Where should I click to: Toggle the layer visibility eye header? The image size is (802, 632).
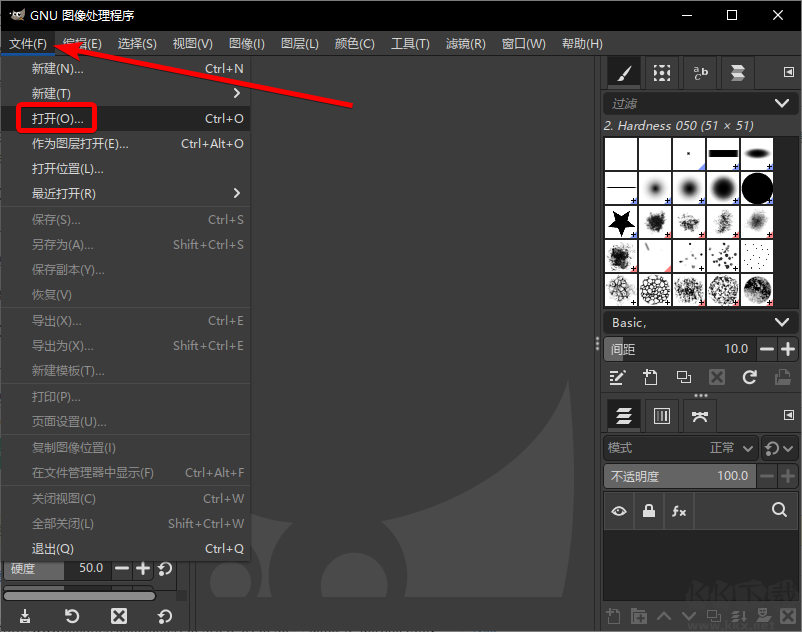click(x=619, y=511)
